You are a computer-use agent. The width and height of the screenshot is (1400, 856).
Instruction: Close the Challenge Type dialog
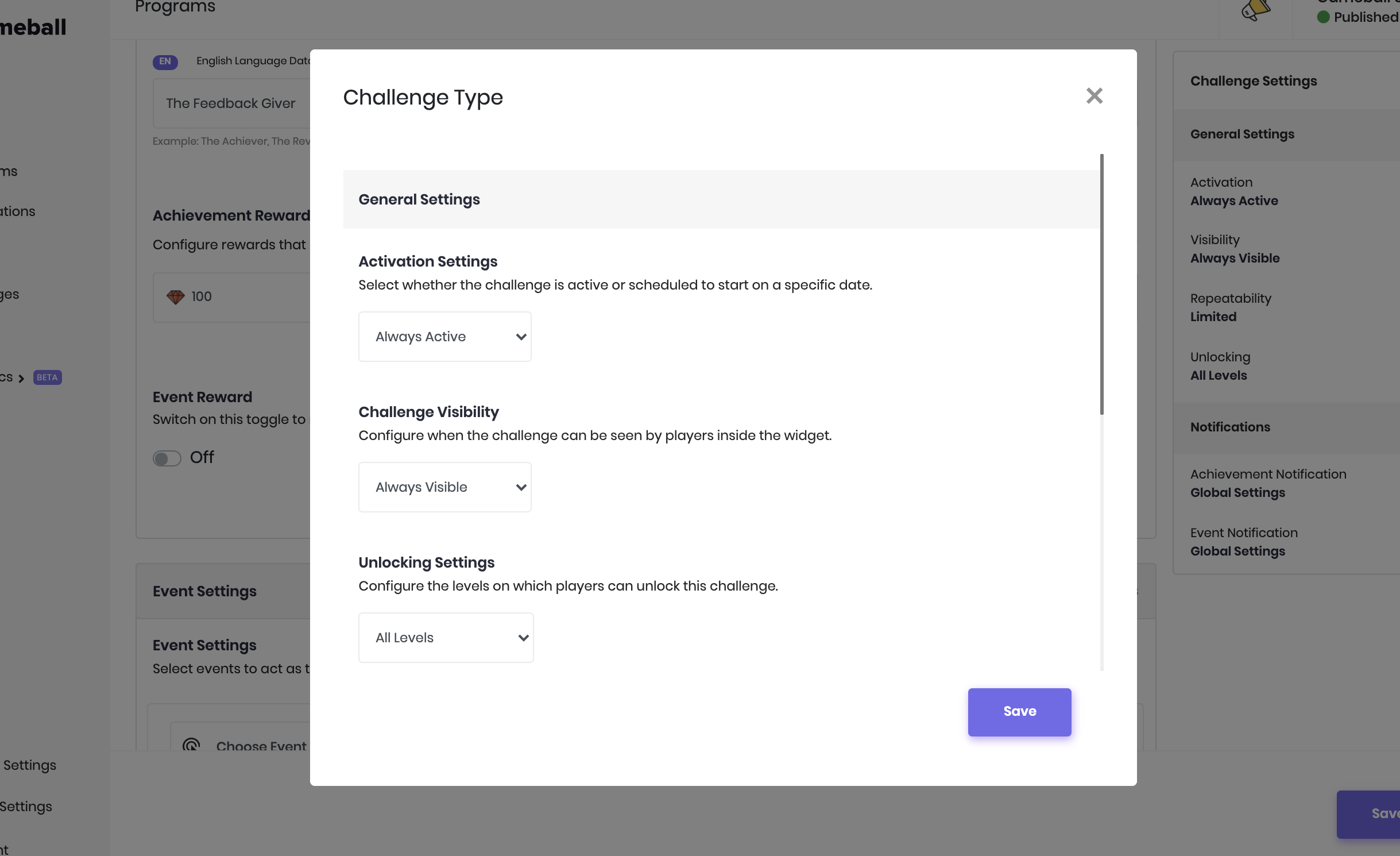[1094, 96]
